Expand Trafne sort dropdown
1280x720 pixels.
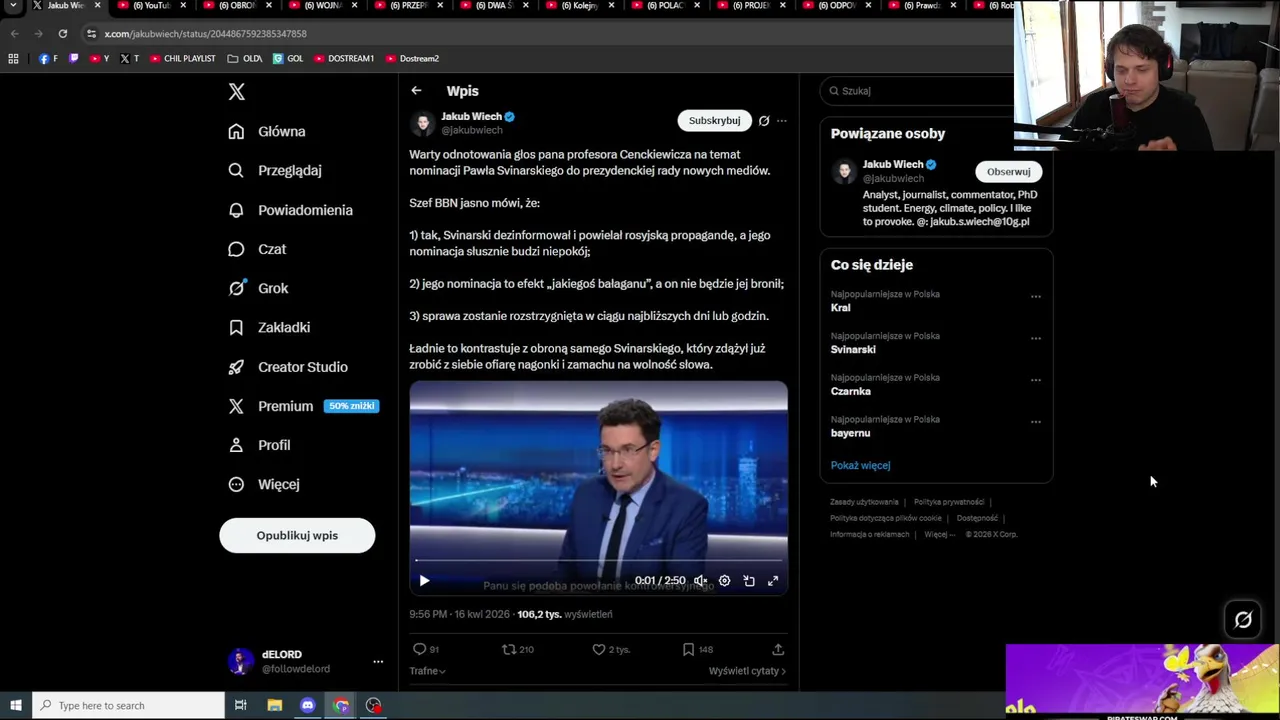pos(427,671)
